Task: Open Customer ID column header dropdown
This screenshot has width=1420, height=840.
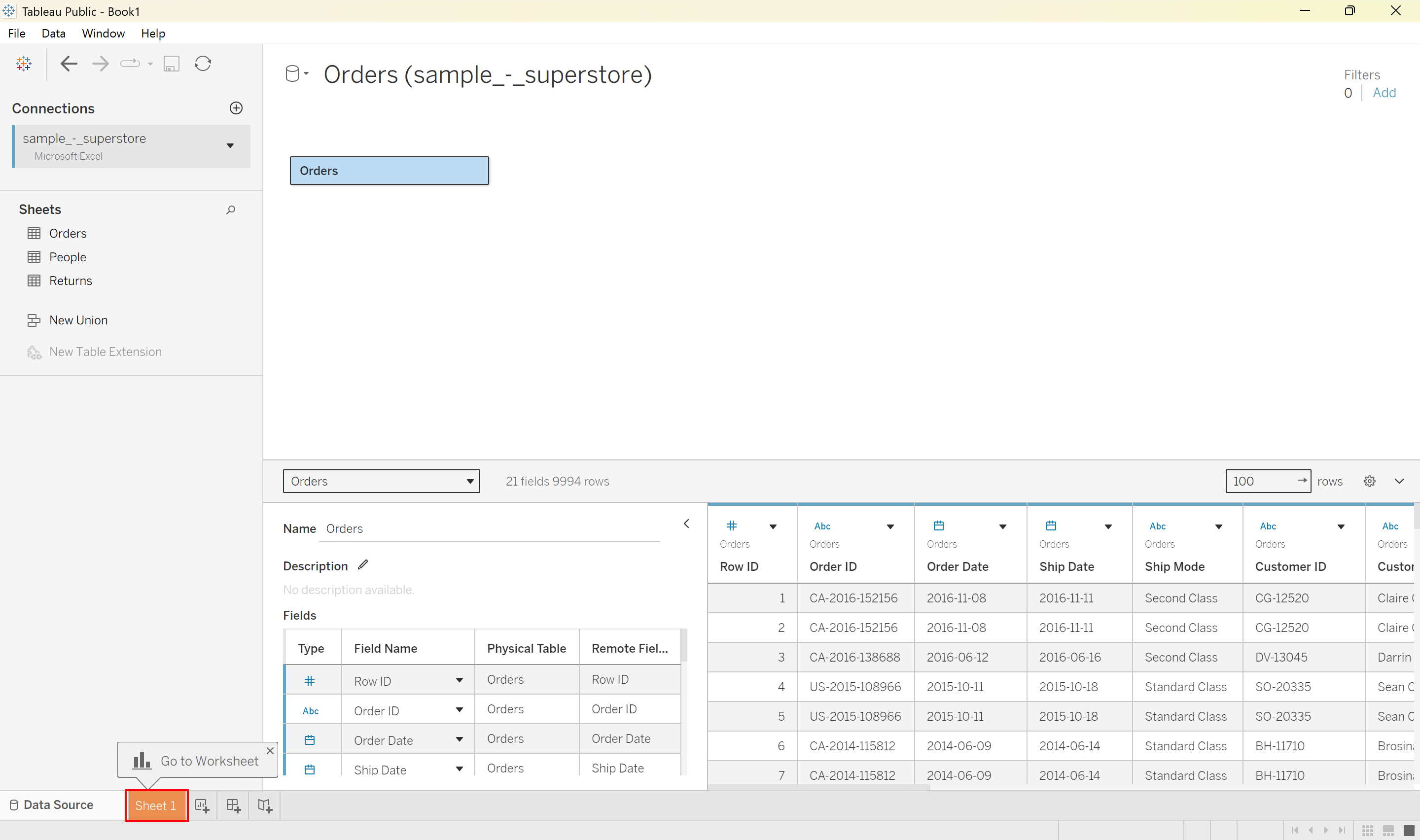Action: (1341, 527)
